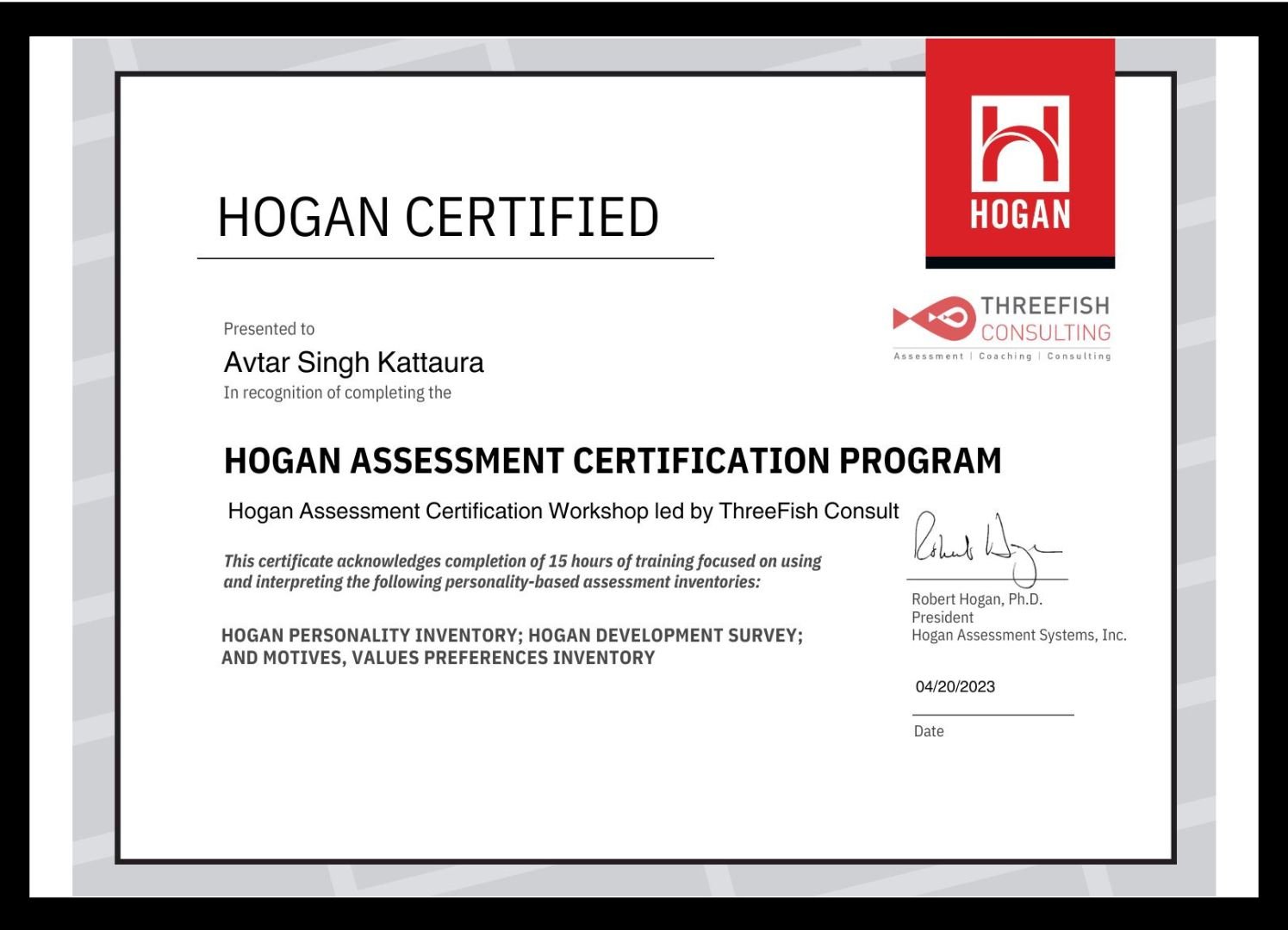Click the 'Date' label under the line
The image size is (1288, 930).
[929, 731]
